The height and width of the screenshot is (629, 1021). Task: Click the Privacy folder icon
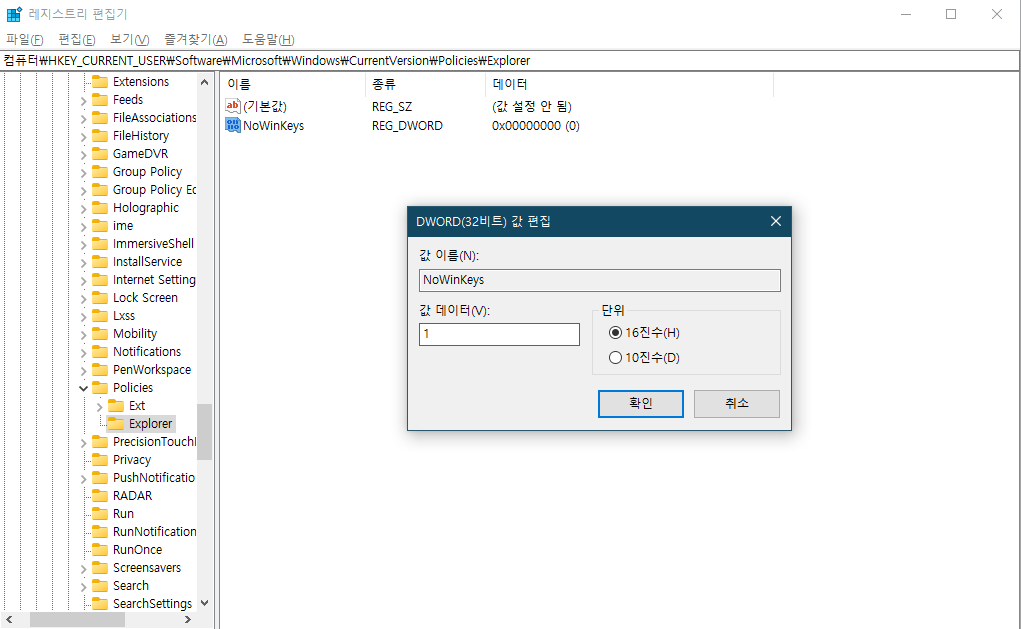tap(100, 460)
